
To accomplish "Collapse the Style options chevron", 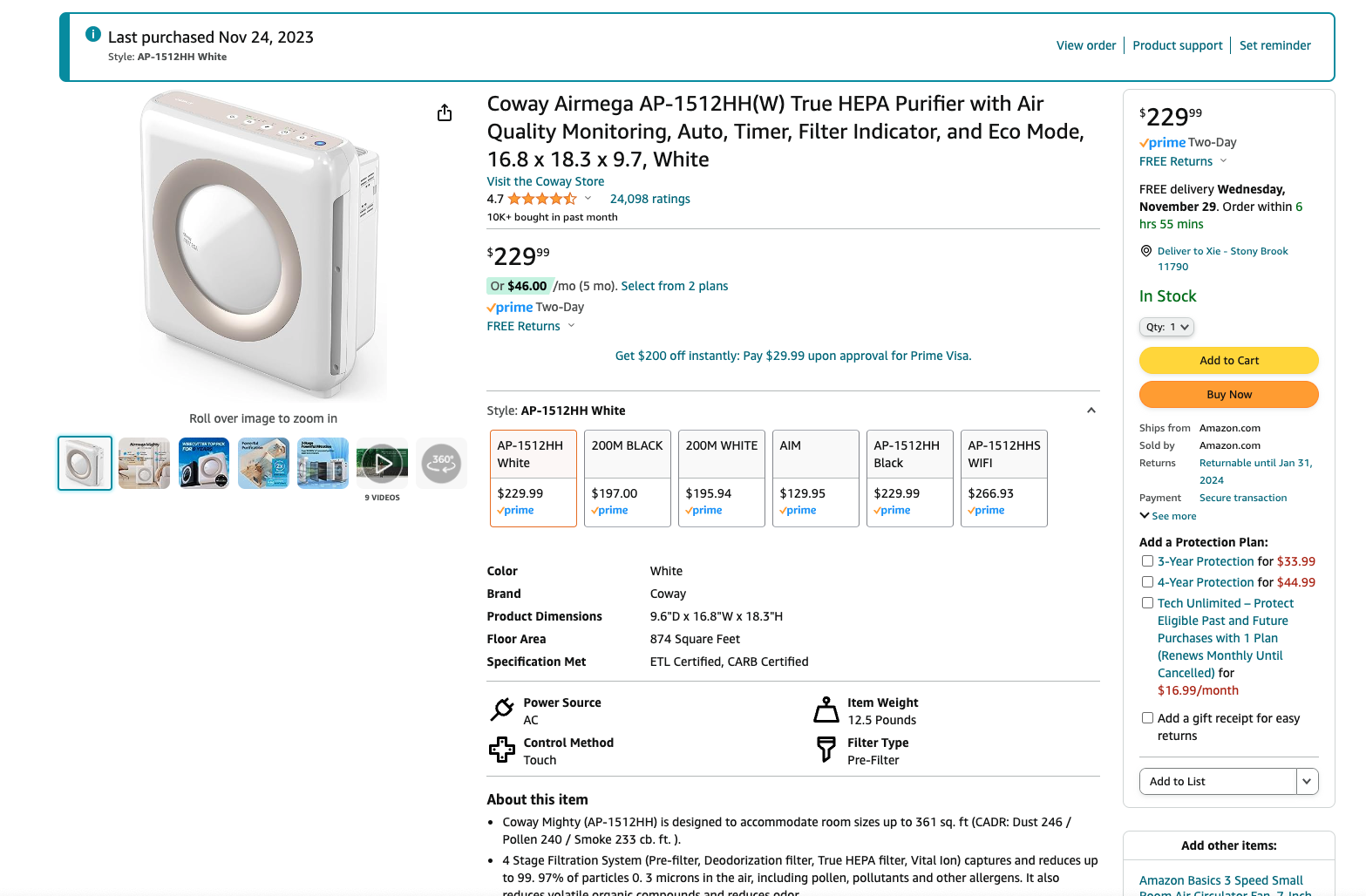I will point(1091,411).
